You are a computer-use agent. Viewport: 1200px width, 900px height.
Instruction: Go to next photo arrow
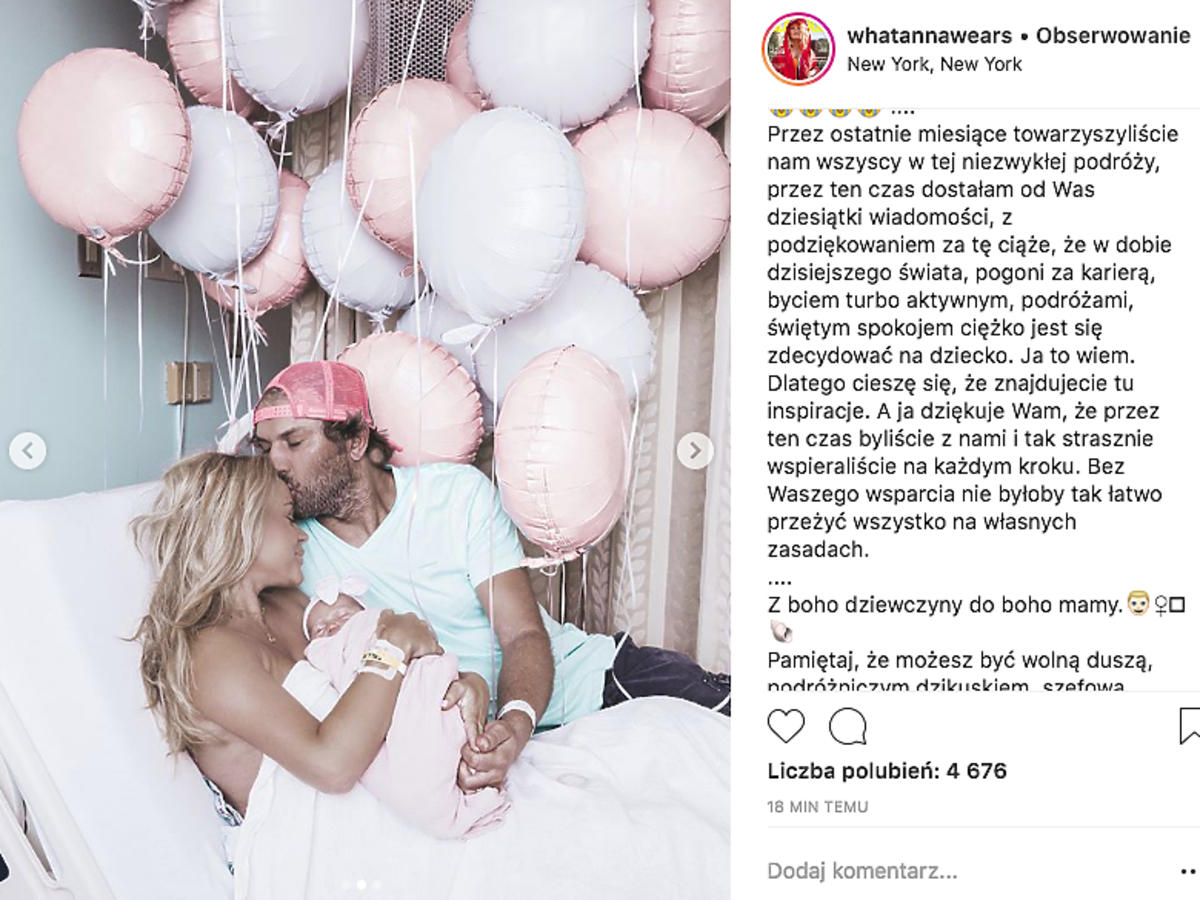pyautogui.click(x=695, y=451)
